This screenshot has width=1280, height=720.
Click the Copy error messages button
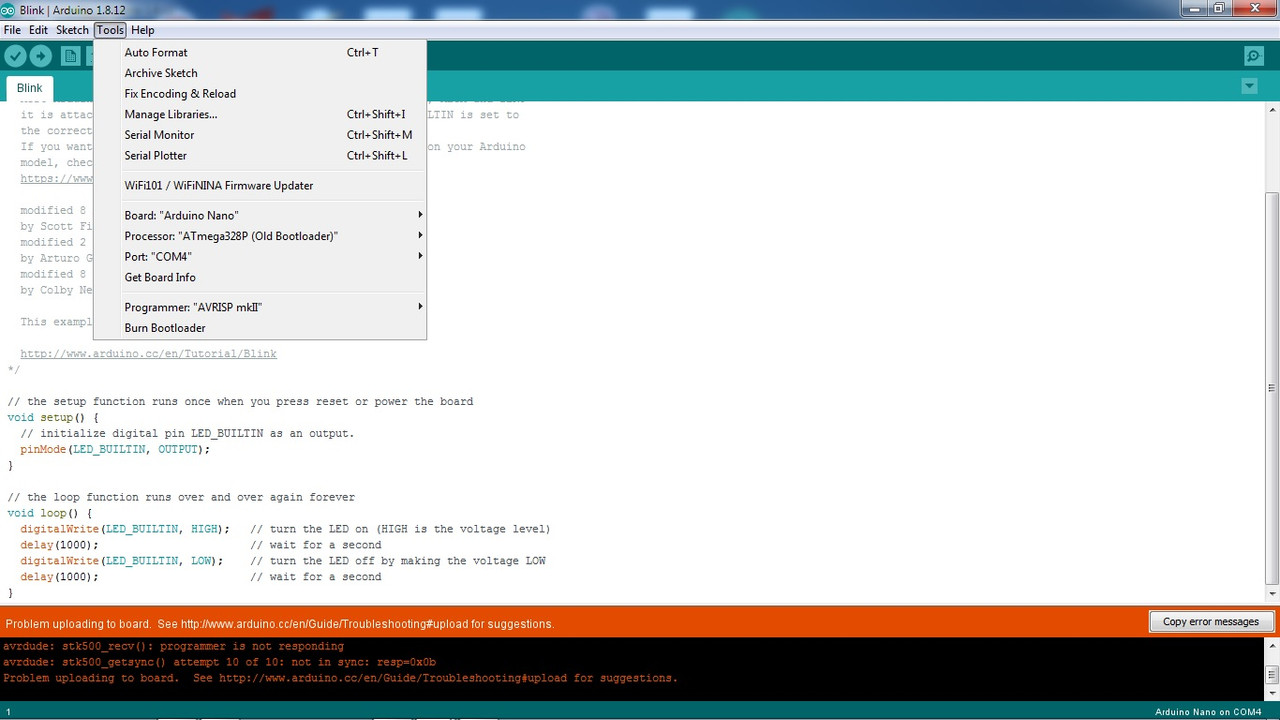1210,622
